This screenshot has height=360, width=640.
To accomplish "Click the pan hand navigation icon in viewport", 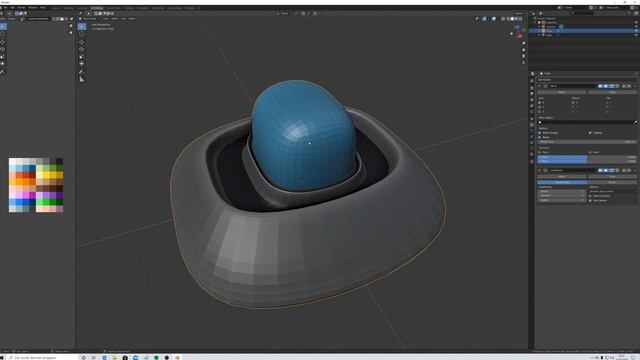I will tap(524, 50).
